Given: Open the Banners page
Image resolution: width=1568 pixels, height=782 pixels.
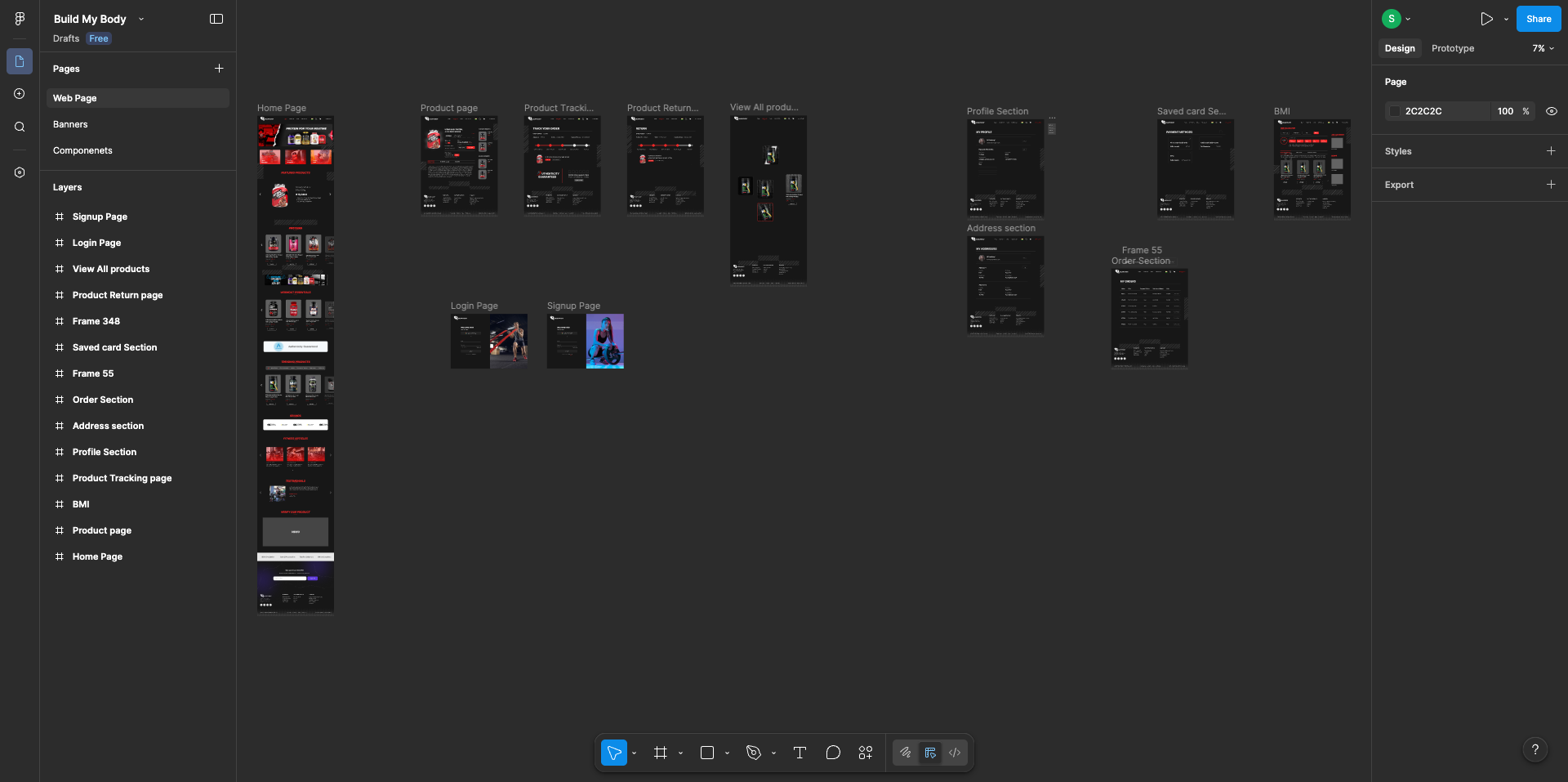Looking at the screenshot, I should (x=70, y=124).
